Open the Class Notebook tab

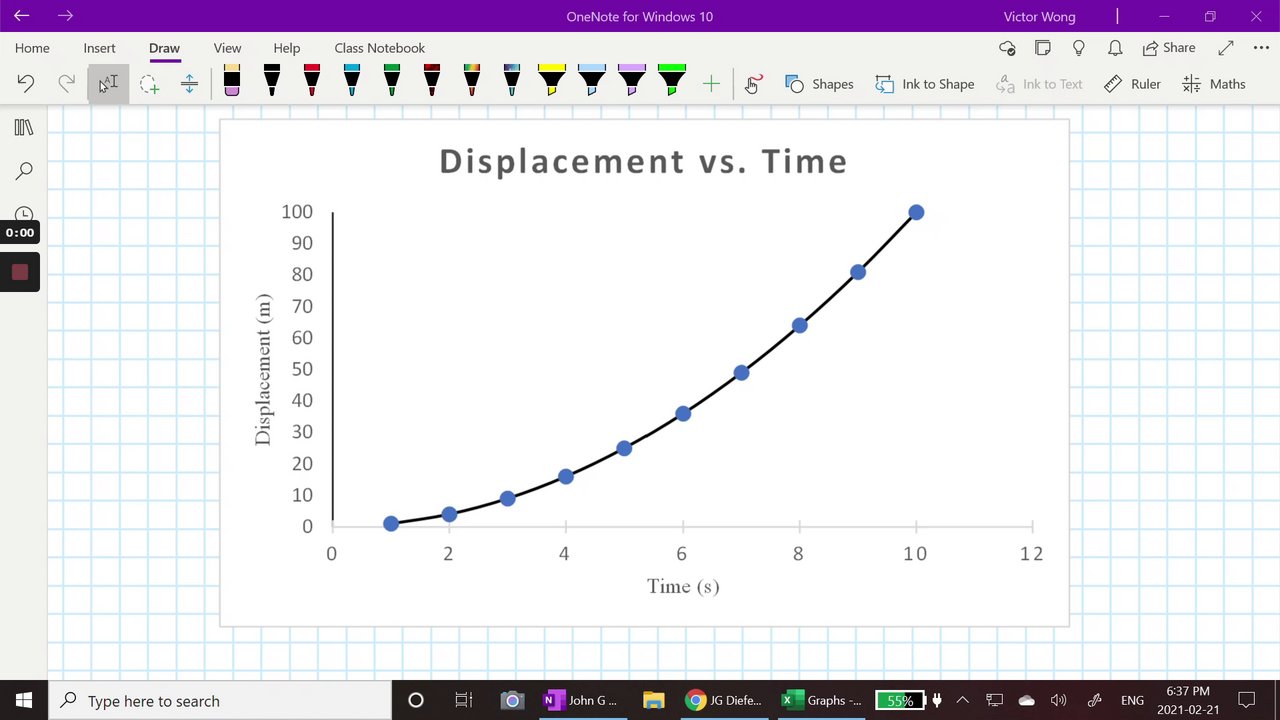379,48
